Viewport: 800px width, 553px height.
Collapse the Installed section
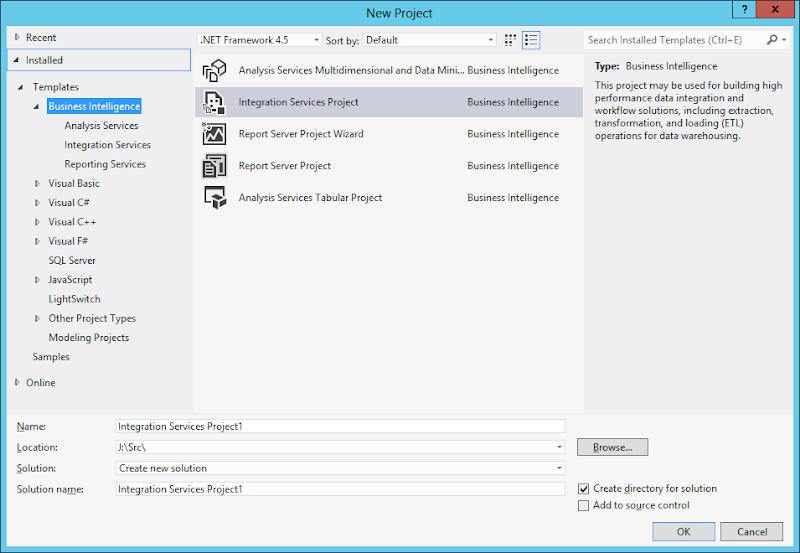[x=16, y=60]
